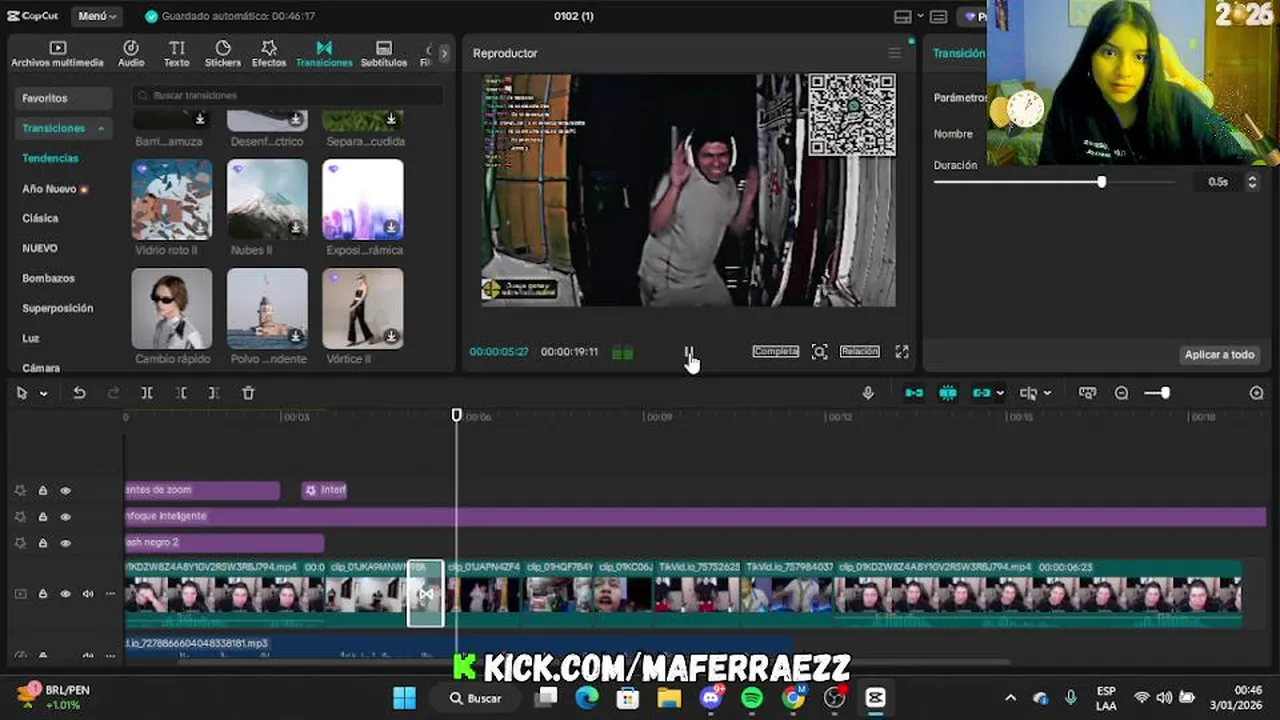Open Spotify from the taskbar
Image resolution: width=1280 pixels, height=720 pixels.
click(752, 698)
